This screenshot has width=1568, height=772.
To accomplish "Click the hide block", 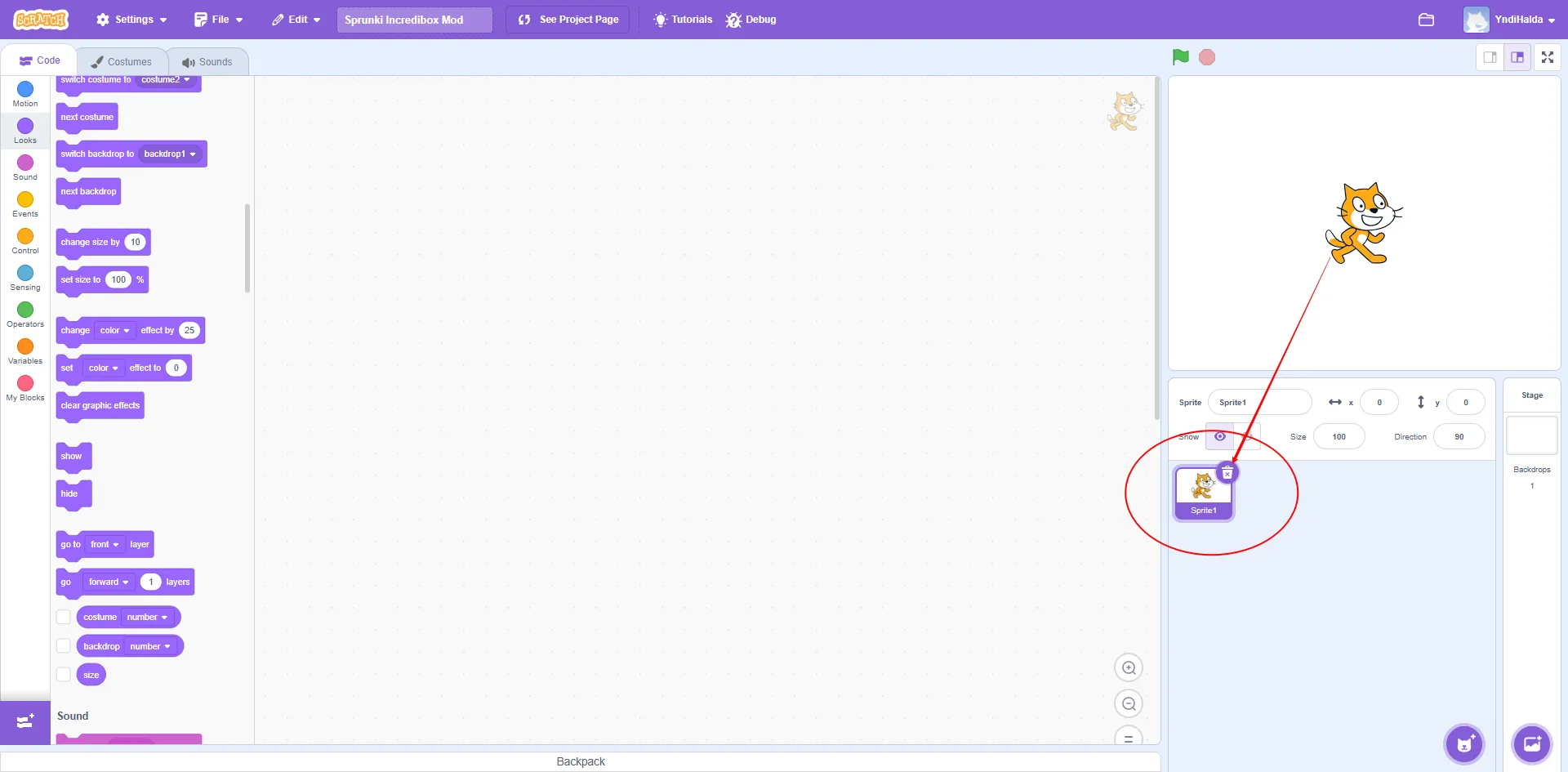I will (73, 493).
